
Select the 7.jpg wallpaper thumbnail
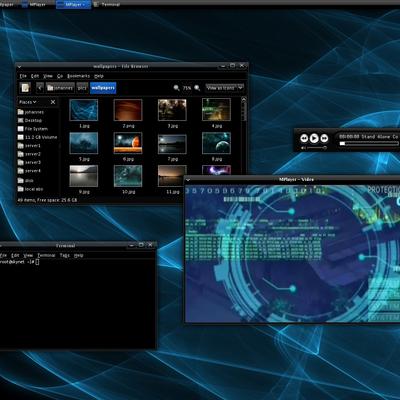[172, 144]
